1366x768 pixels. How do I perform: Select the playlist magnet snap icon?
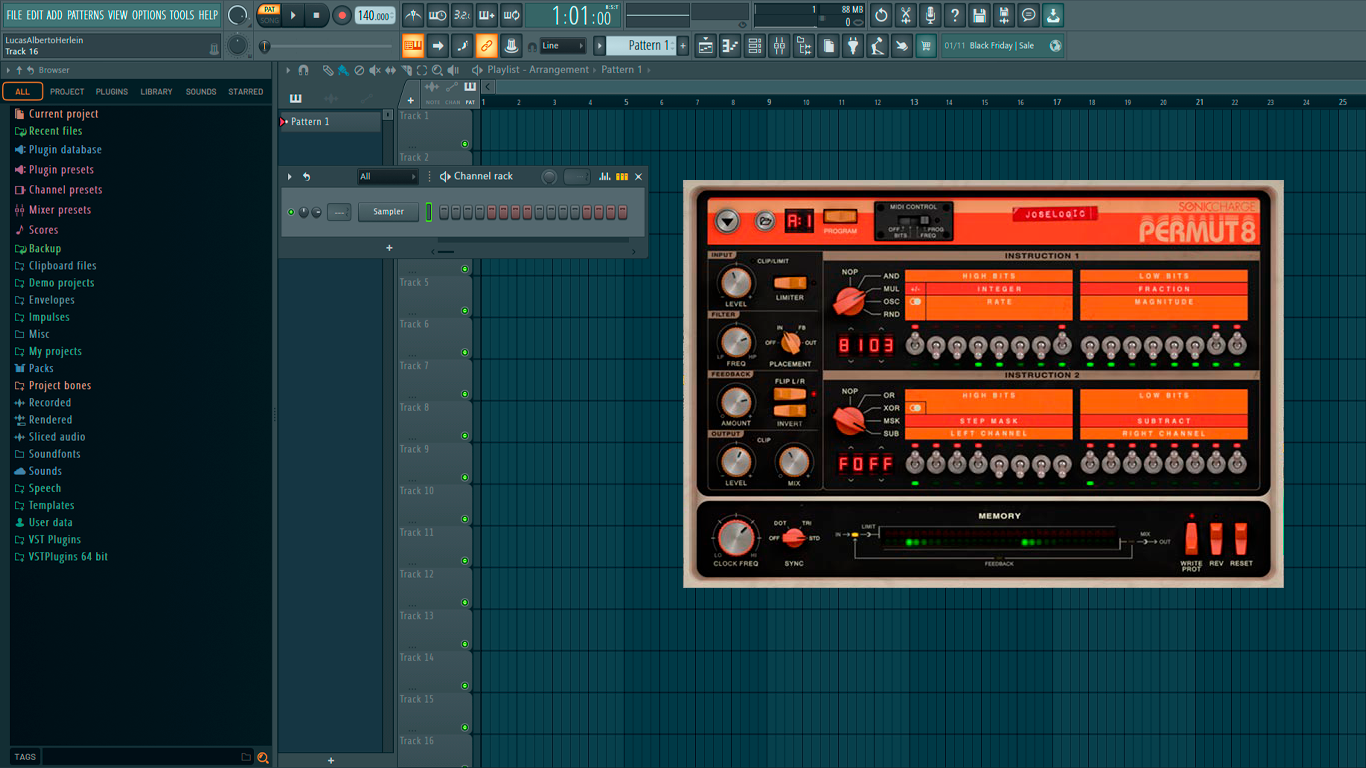304,70
